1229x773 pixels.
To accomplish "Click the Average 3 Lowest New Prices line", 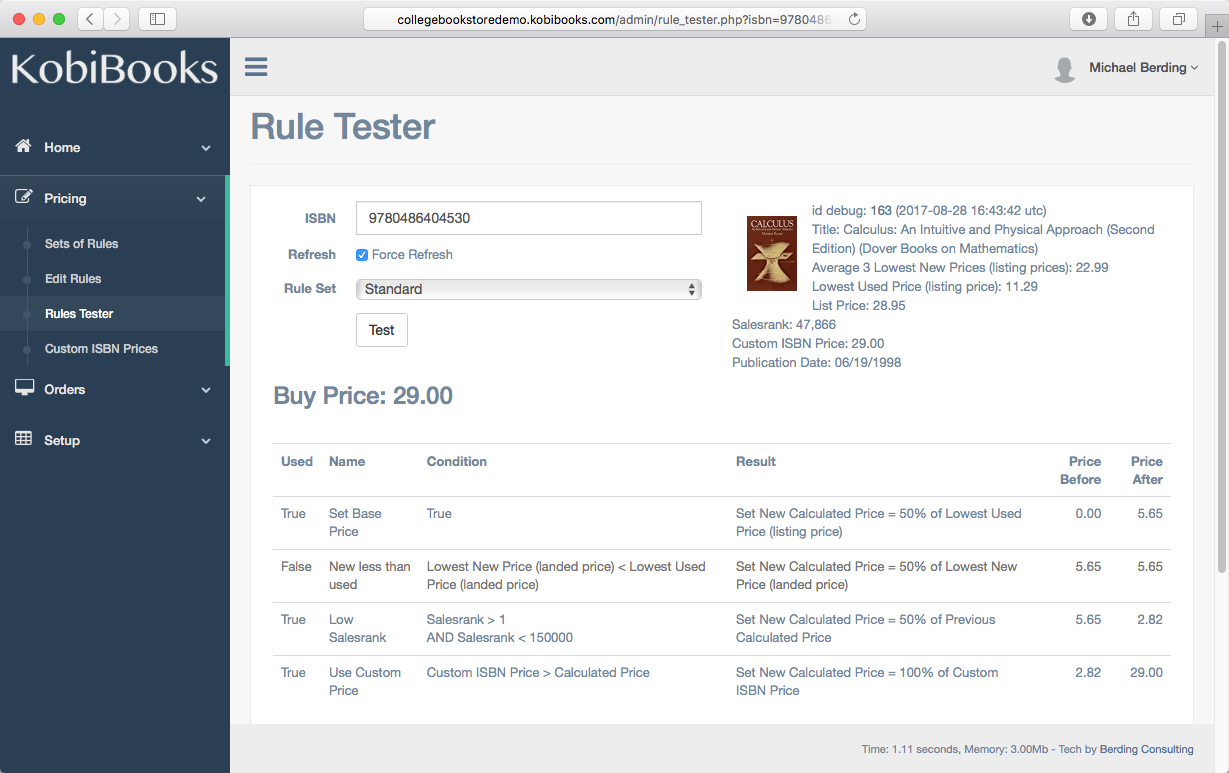I will pos(960,268).
